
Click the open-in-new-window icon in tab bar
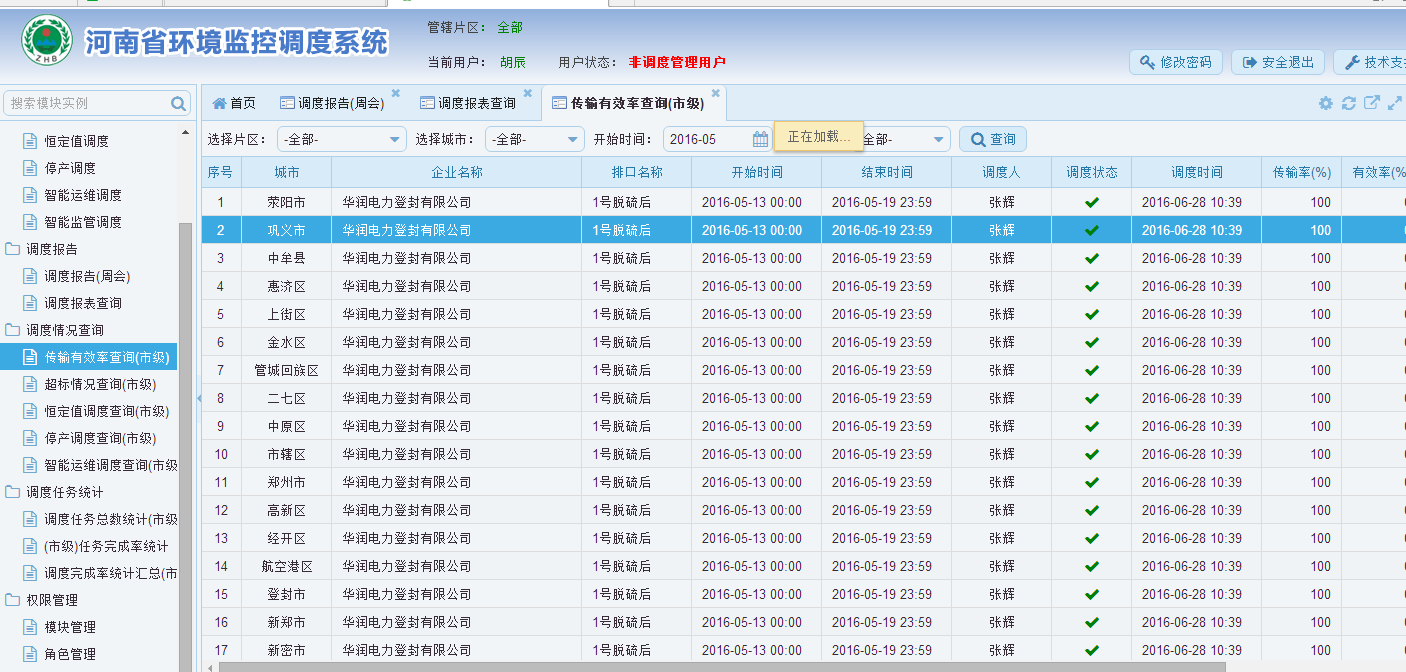[1372, 103]
